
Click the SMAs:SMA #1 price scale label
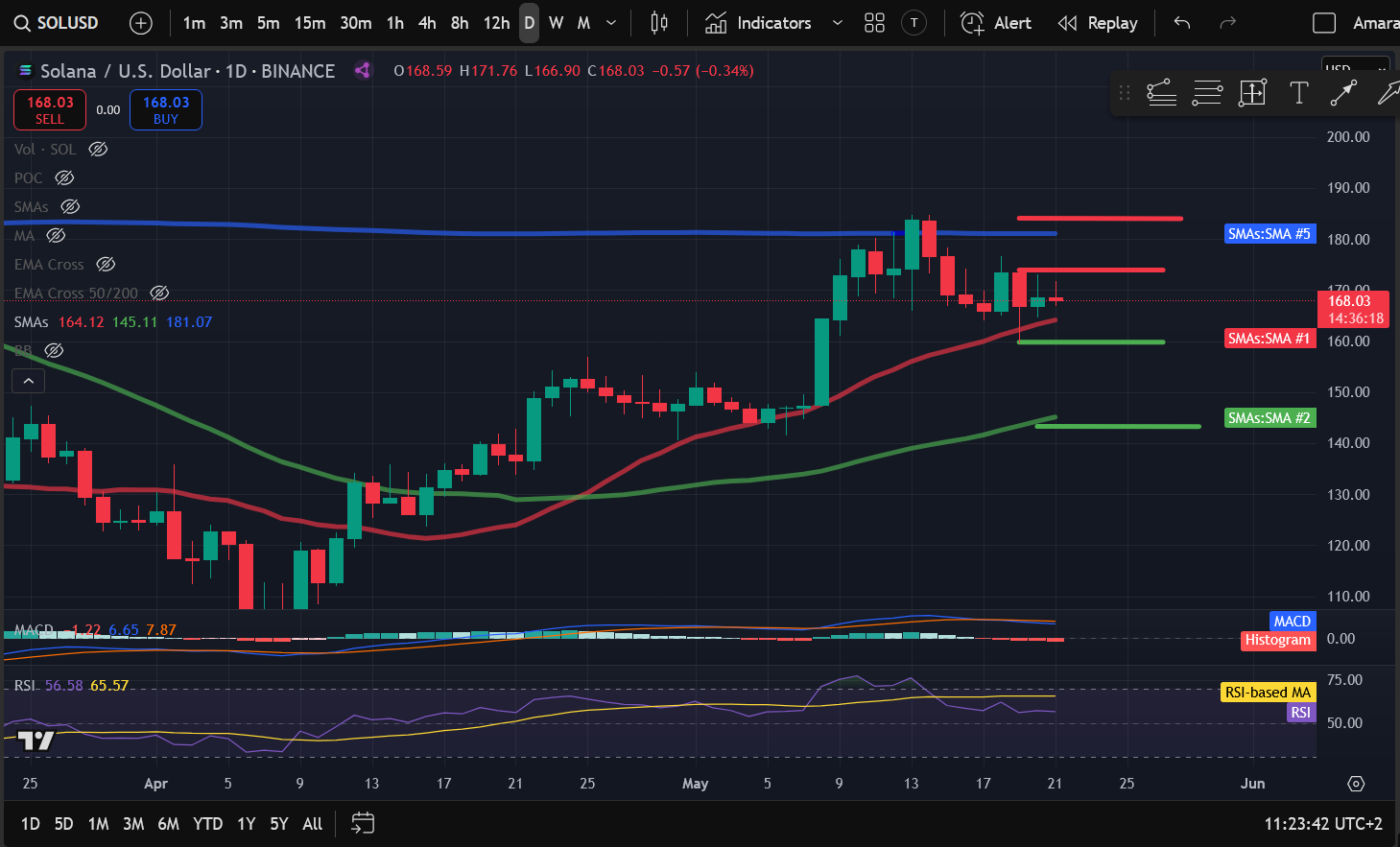[x=1269, y=339]
